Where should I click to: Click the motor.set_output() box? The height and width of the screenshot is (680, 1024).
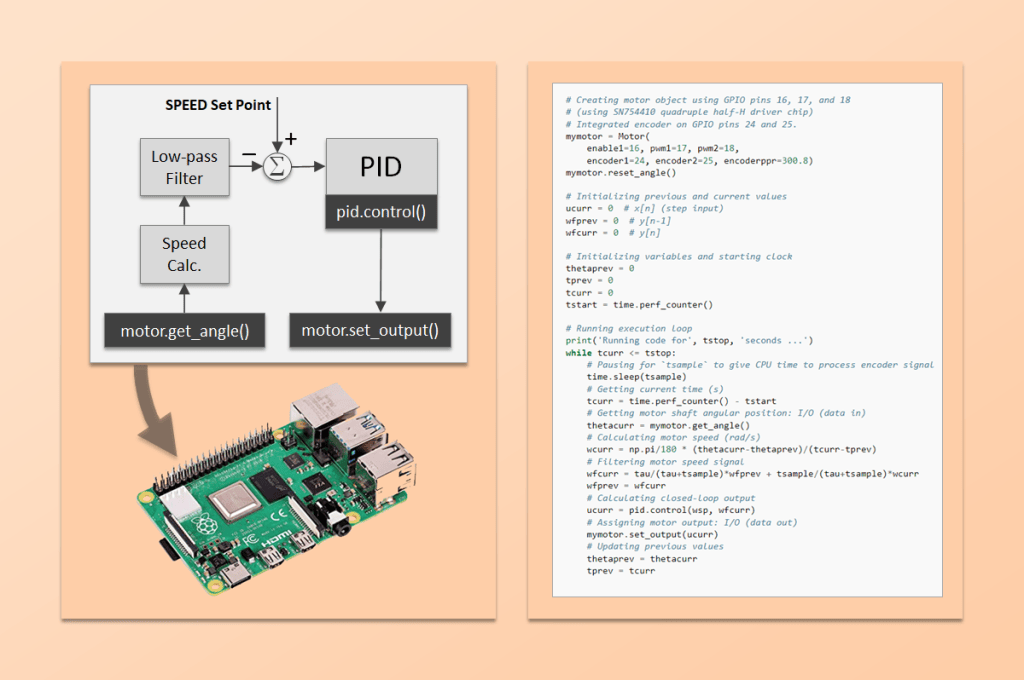pos(370,330)
